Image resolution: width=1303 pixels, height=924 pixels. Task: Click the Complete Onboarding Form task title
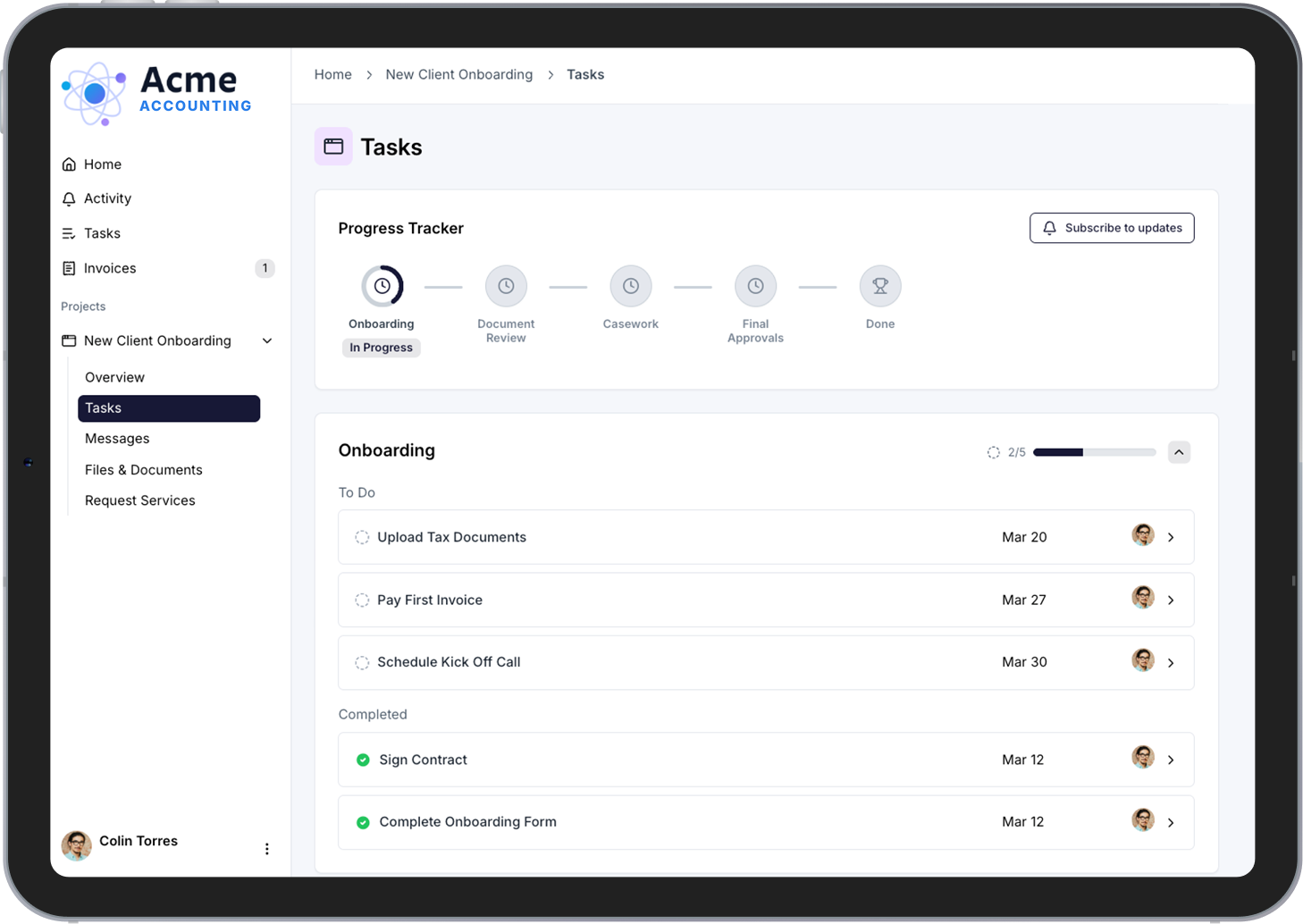click(467, 822)
